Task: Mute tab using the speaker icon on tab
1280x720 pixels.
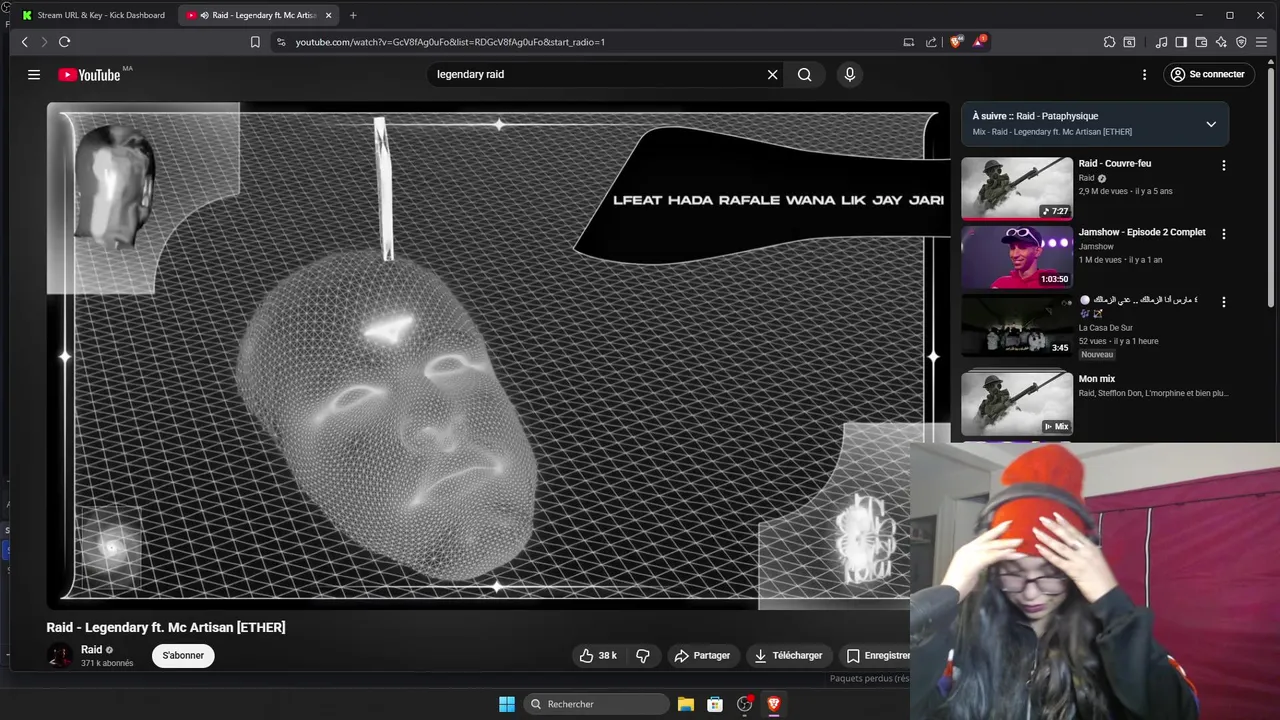Action: 204,15
